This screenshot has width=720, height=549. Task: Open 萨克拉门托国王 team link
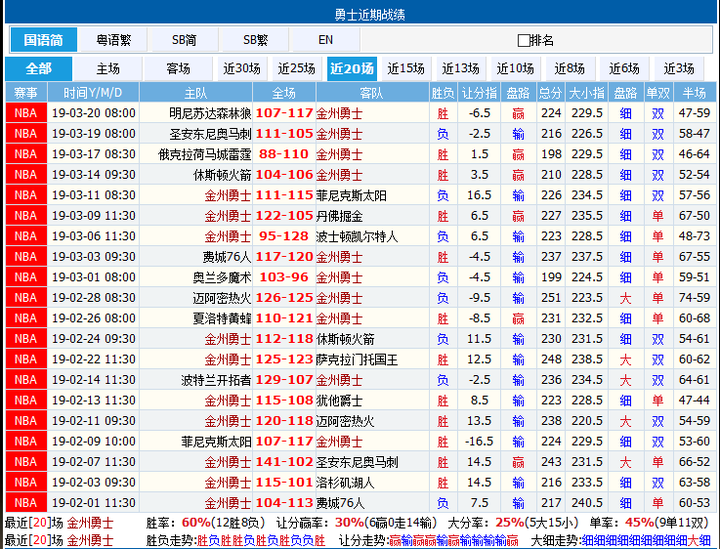coord(357,359)
